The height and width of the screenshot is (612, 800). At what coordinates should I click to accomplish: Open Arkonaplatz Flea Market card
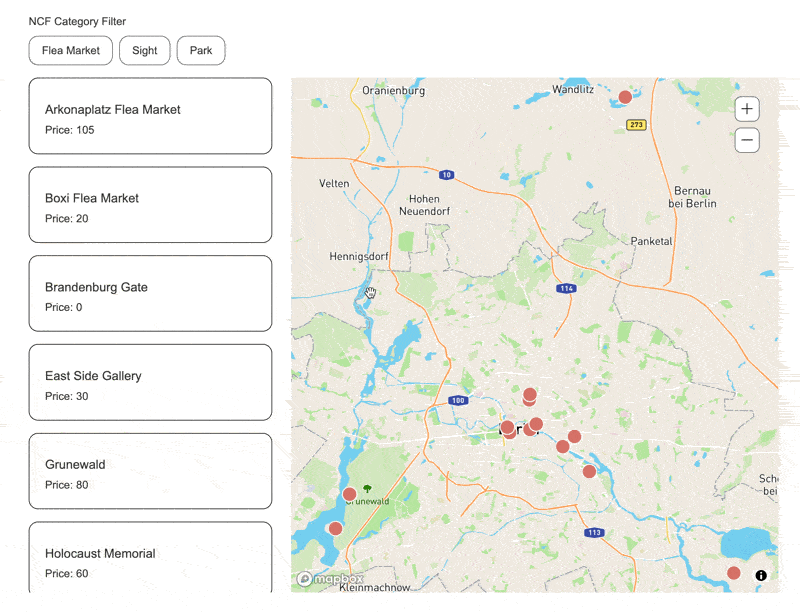coord(151,116)
